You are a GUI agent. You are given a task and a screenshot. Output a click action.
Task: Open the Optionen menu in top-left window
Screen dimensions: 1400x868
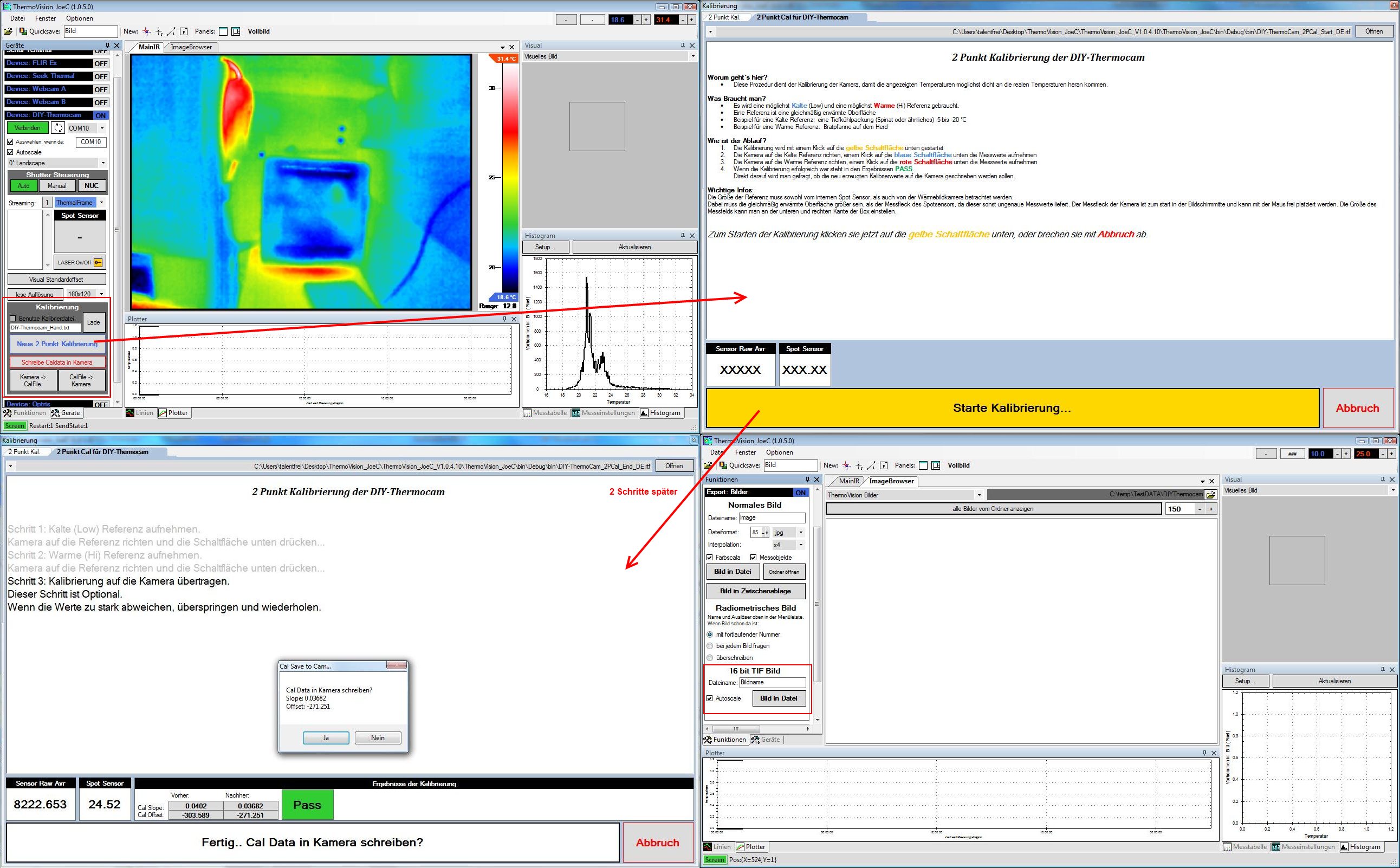click(79, 18)
